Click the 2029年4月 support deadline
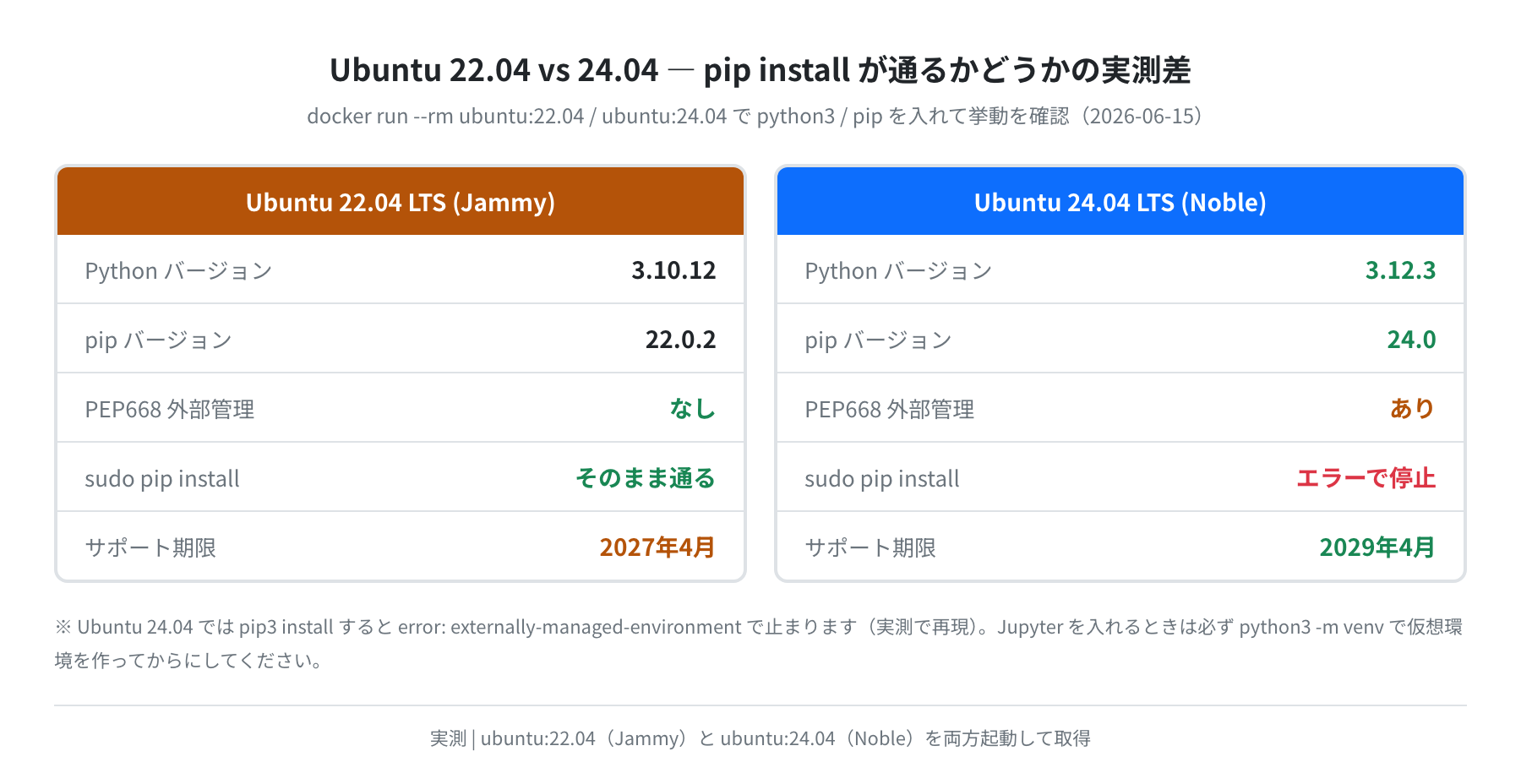This screenshot has width=1521, height=784. 1377,547
